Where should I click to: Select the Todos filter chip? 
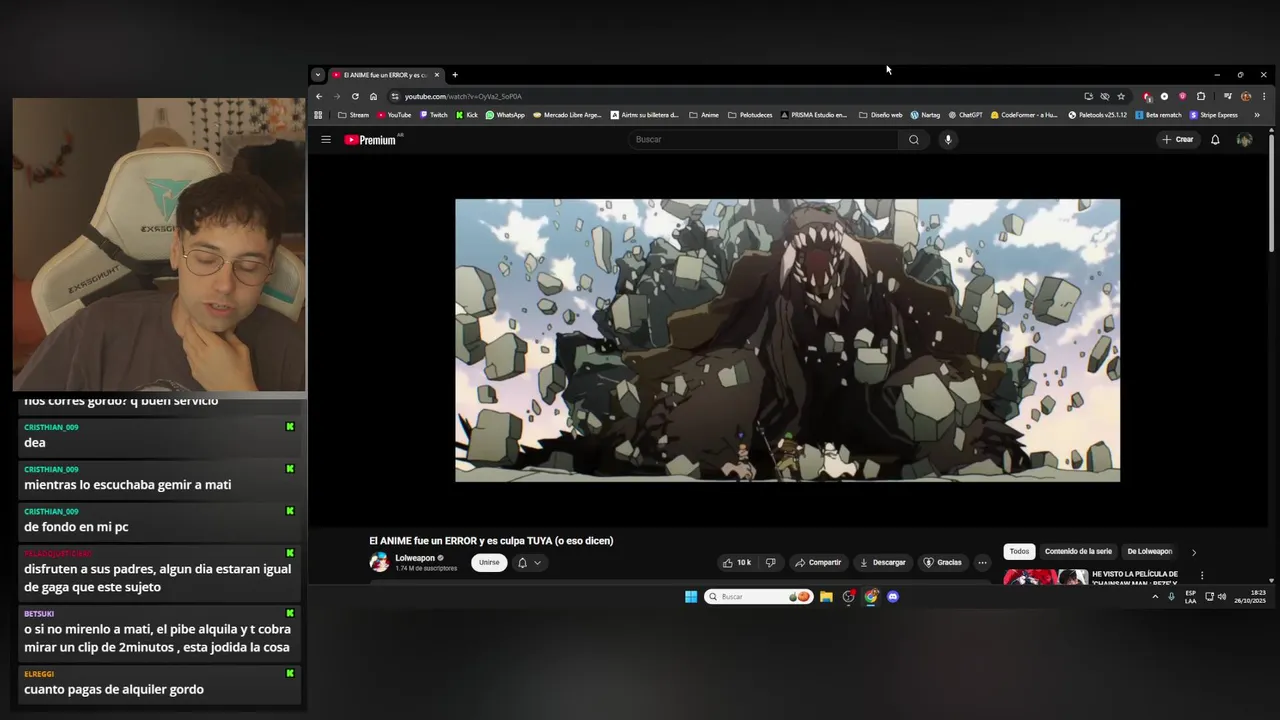click(1019, 551)
